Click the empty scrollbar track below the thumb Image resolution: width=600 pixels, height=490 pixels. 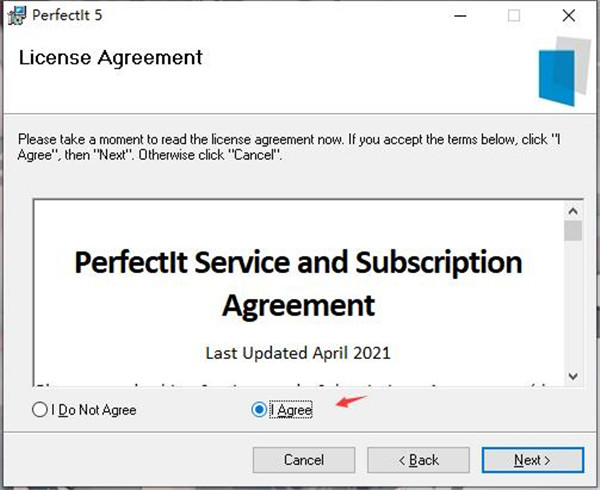(573, 310)
